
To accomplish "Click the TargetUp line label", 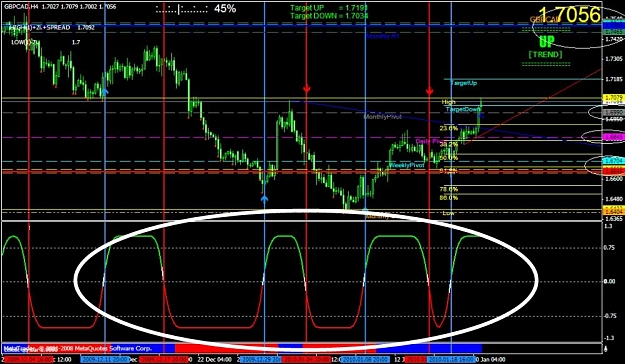I will coord(464,83).
